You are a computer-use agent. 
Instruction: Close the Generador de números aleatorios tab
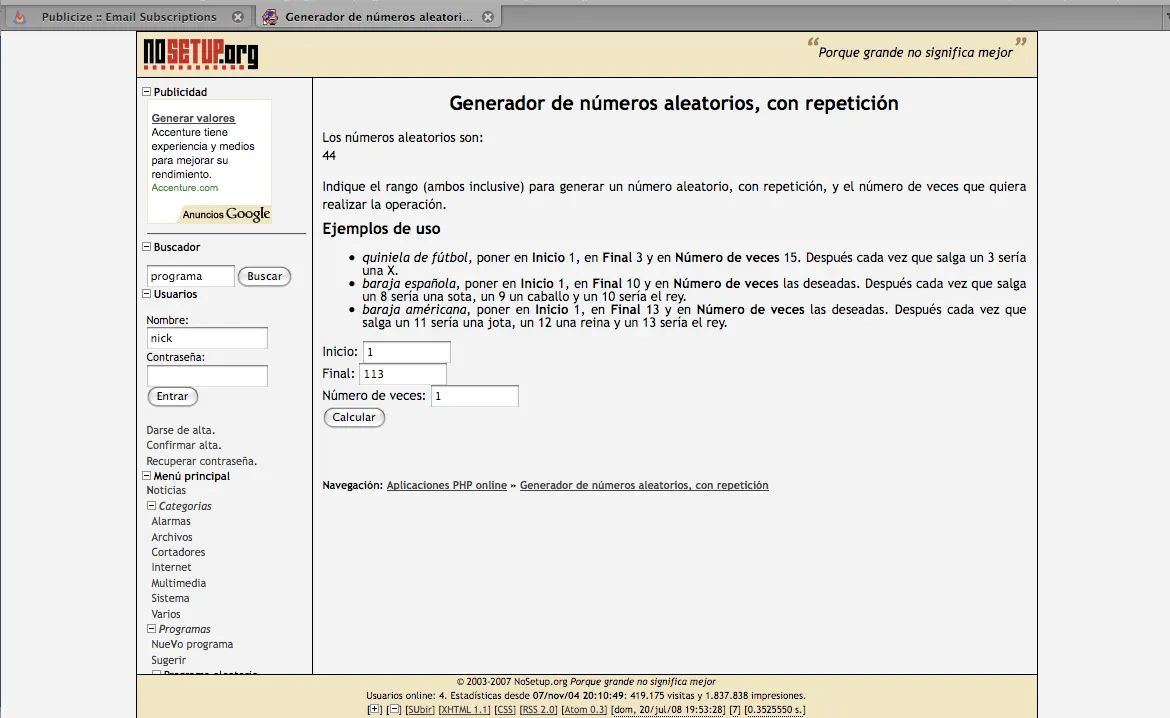pos(488,17)
